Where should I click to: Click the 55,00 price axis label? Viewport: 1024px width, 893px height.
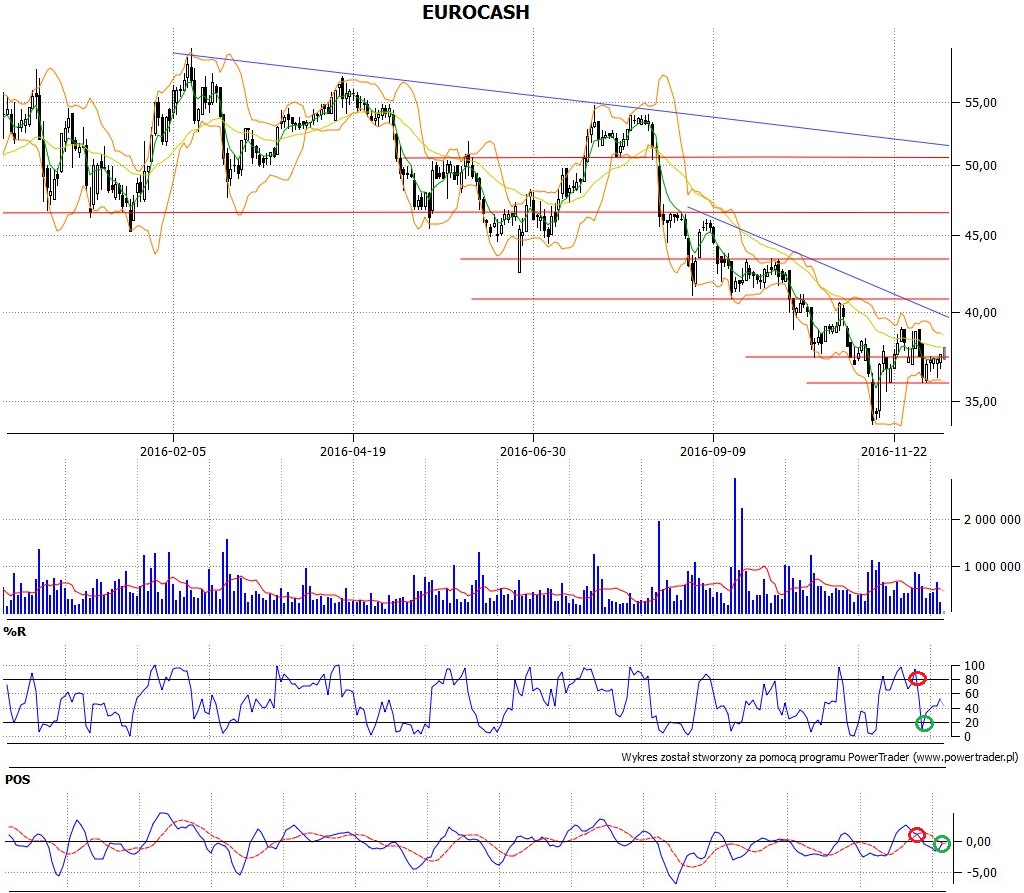click(981, 103)
